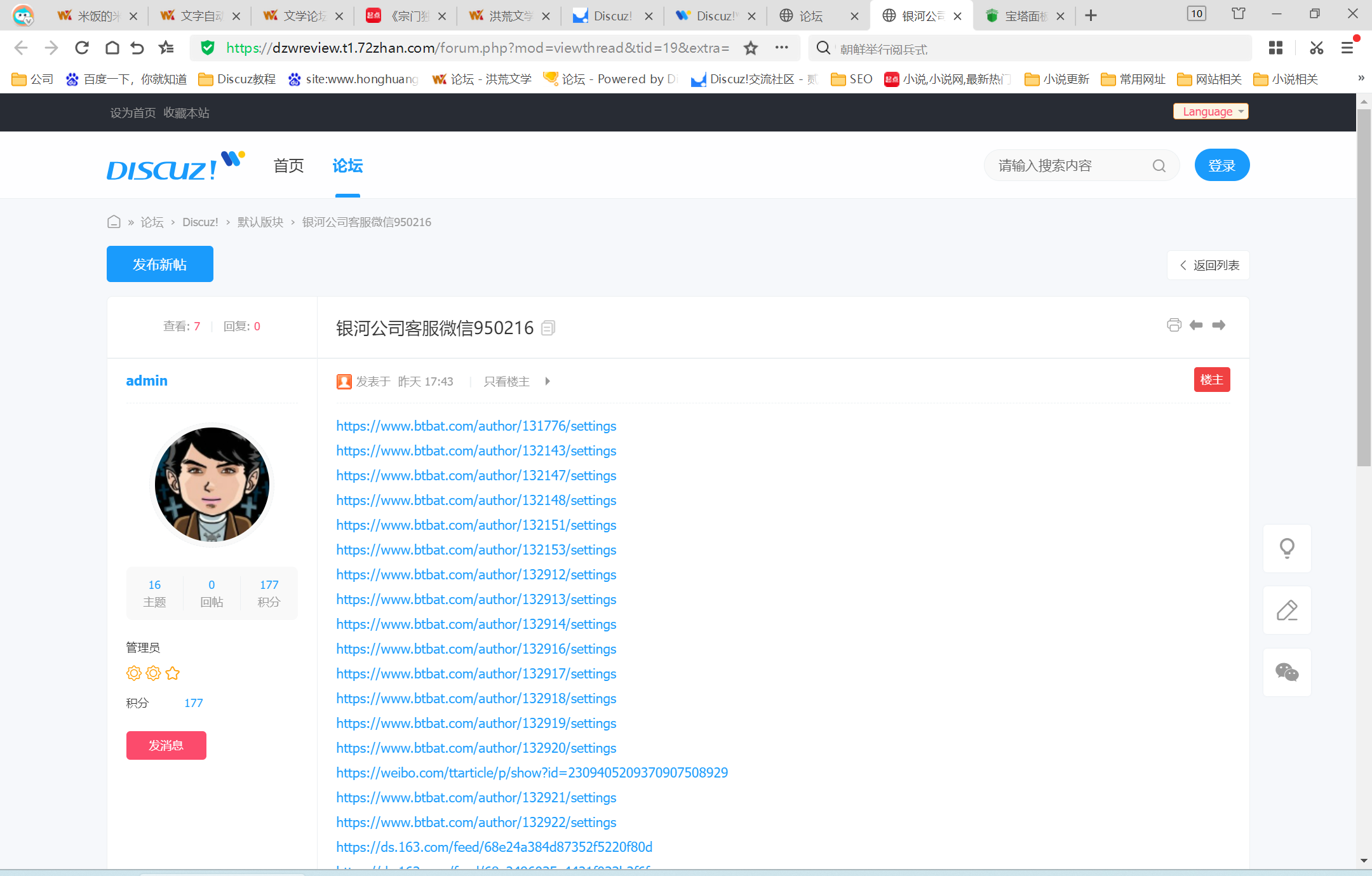Click the 返回列表 link
The image size is (1372, 876).
(1208, 266)
